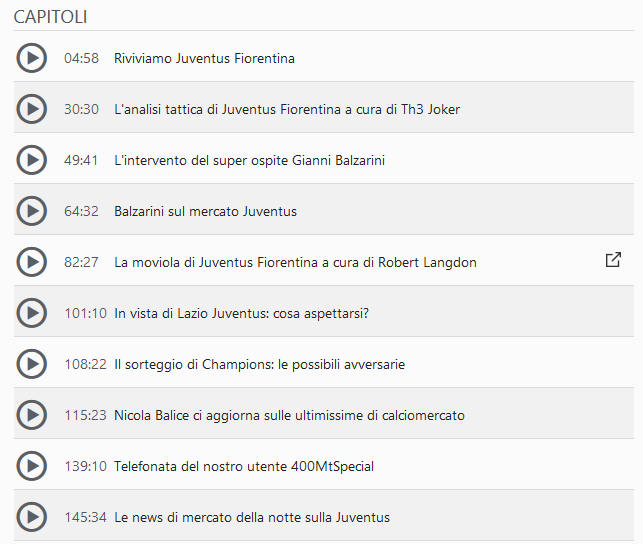Jump to timestamp 04:58
The height and width of the screenshot is (544, 643).
(x=81, y=58)
